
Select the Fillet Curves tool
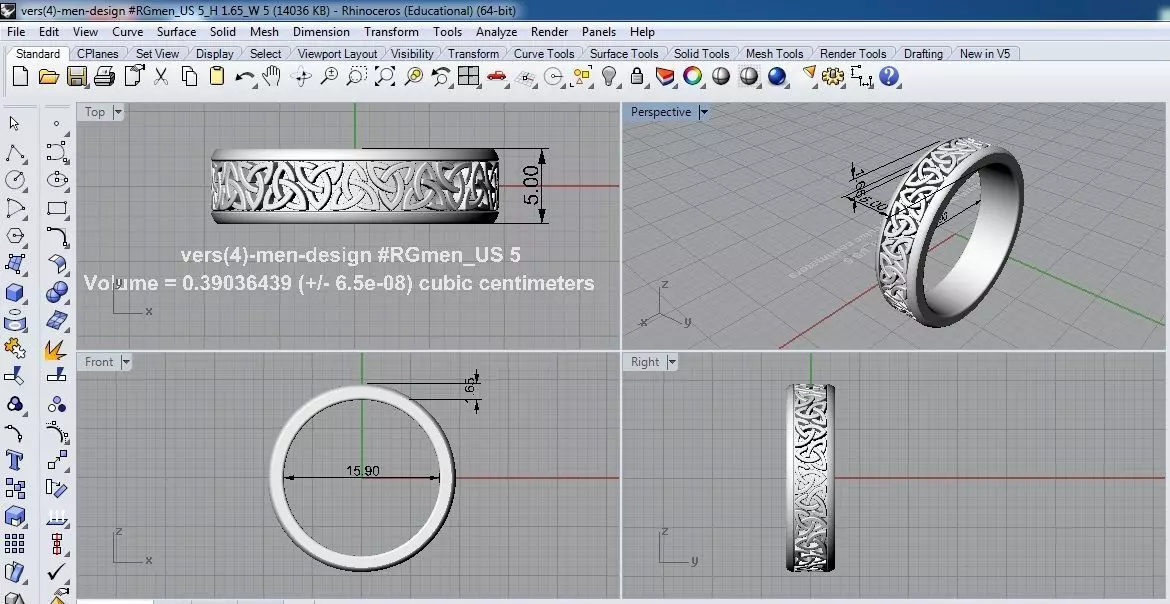tap(57, 236)
